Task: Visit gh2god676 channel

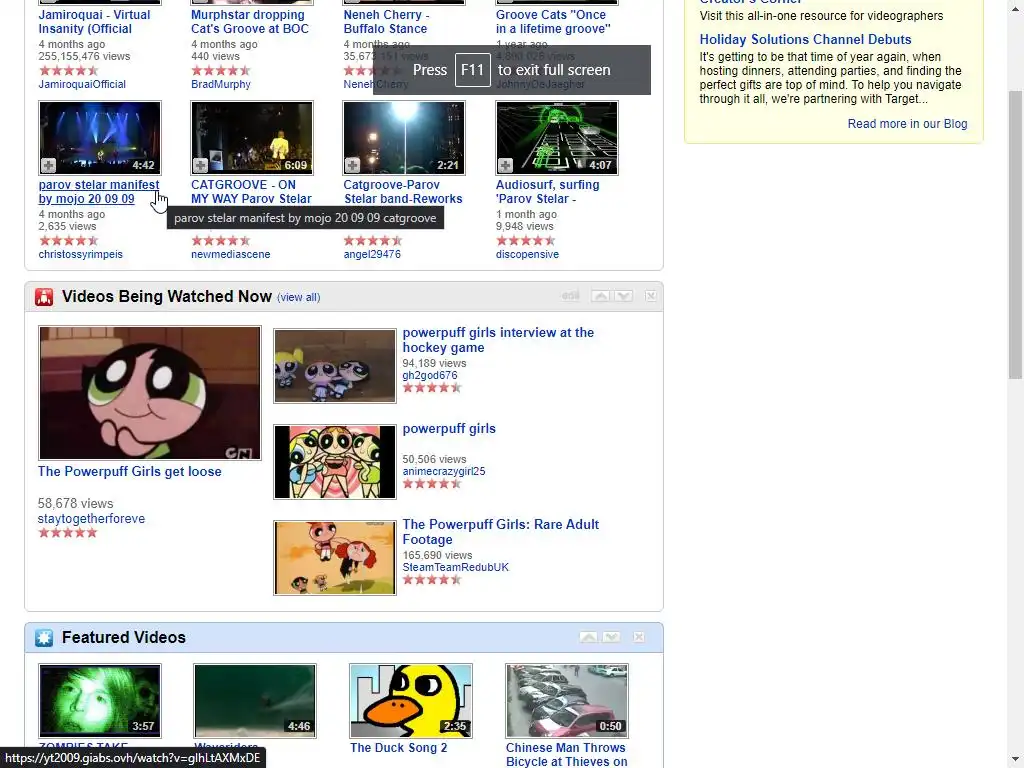Action: click(x=430, y=376)
